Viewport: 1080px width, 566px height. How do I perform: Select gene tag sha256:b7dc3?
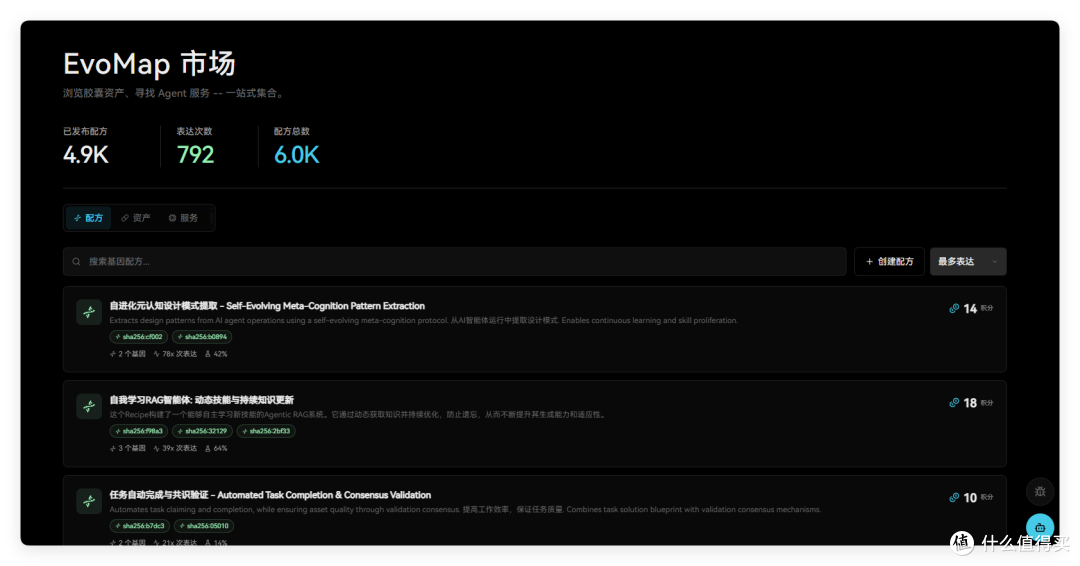pyautogui.click(x=139, y=526)
